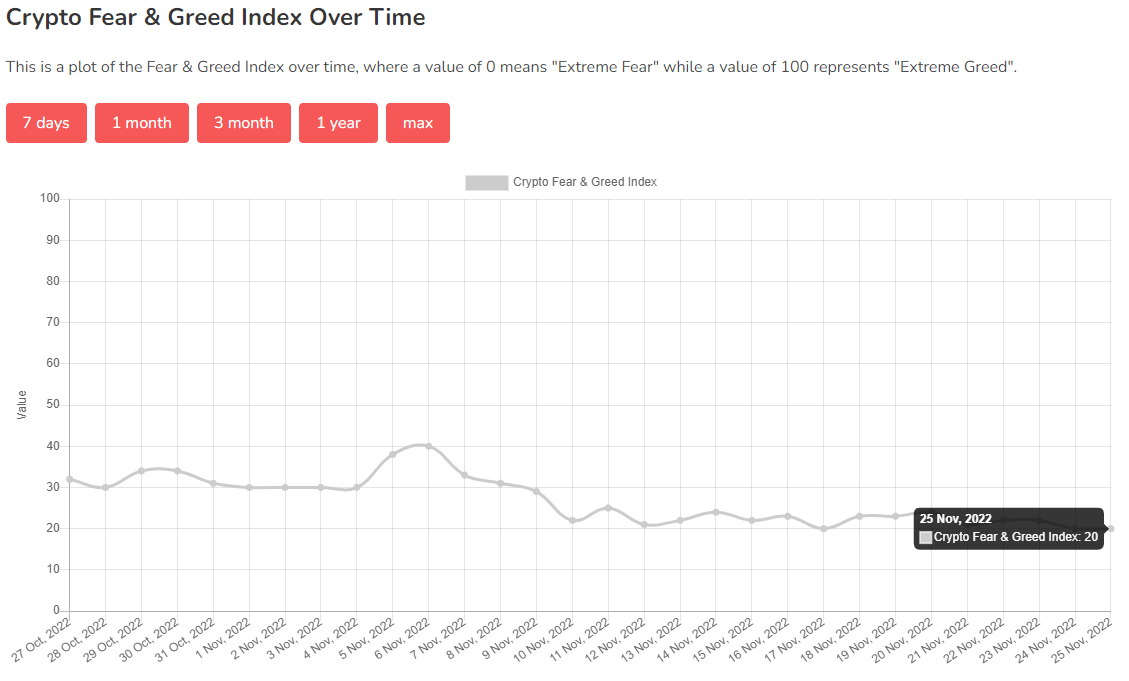Screen dimensions: 1129x681
Task: Select the 17 Nov, 2022 low point
Action: (x=823, y=528)
